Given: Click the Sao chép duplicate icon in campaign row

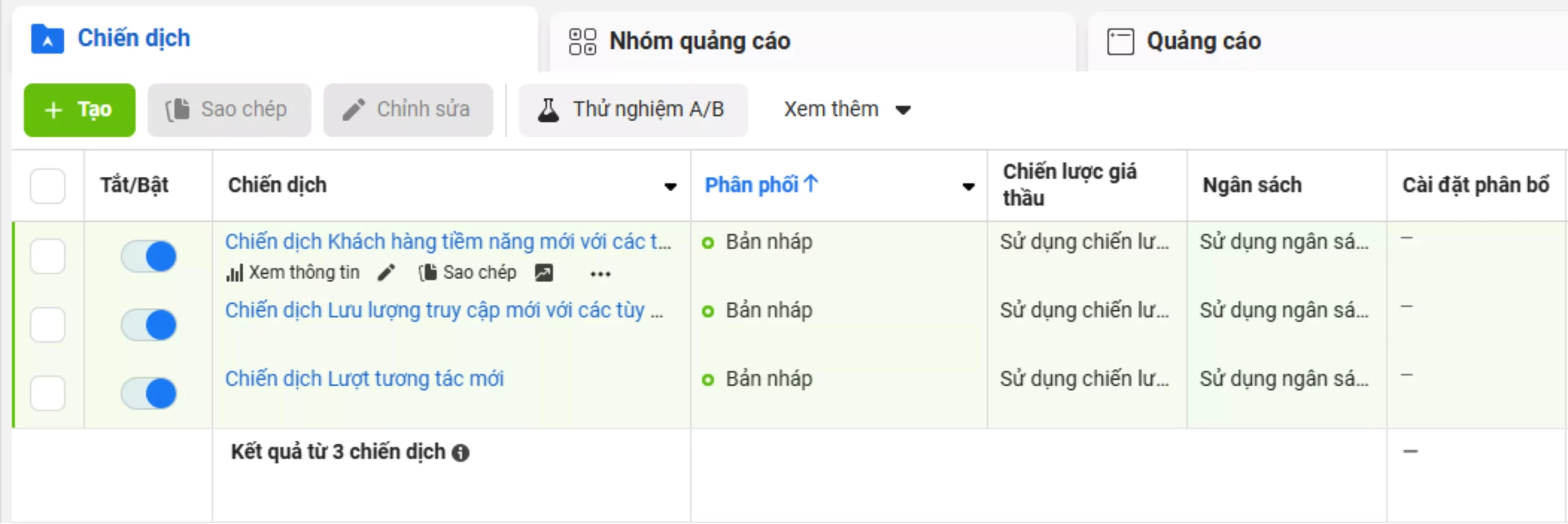Looking at the screenshot, I should [x=428, y=273].
